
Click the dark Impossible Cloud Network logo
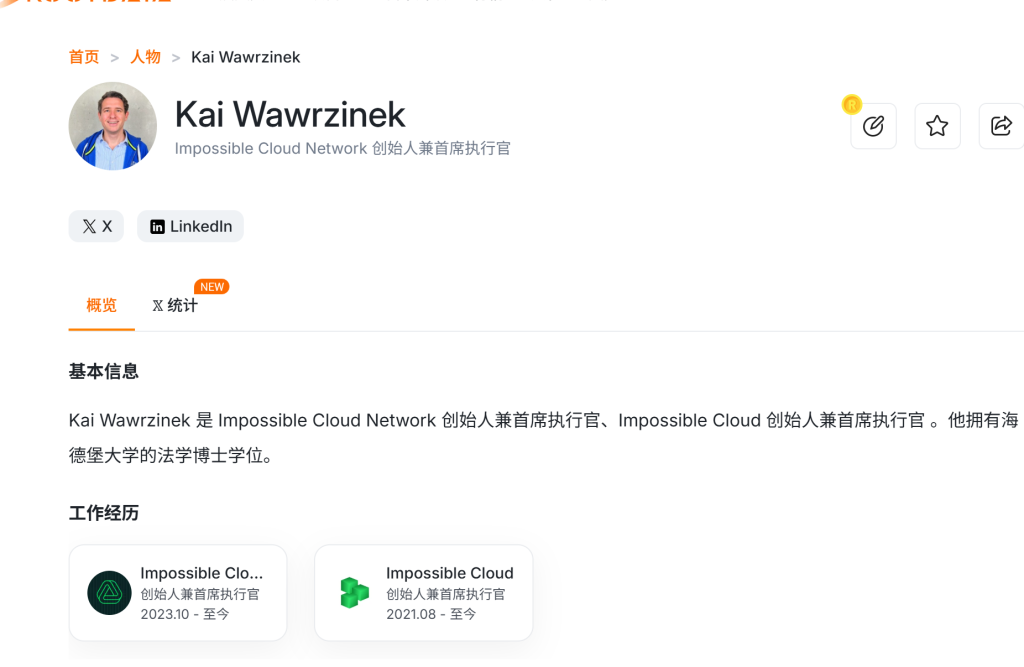(x=109, y=593)
